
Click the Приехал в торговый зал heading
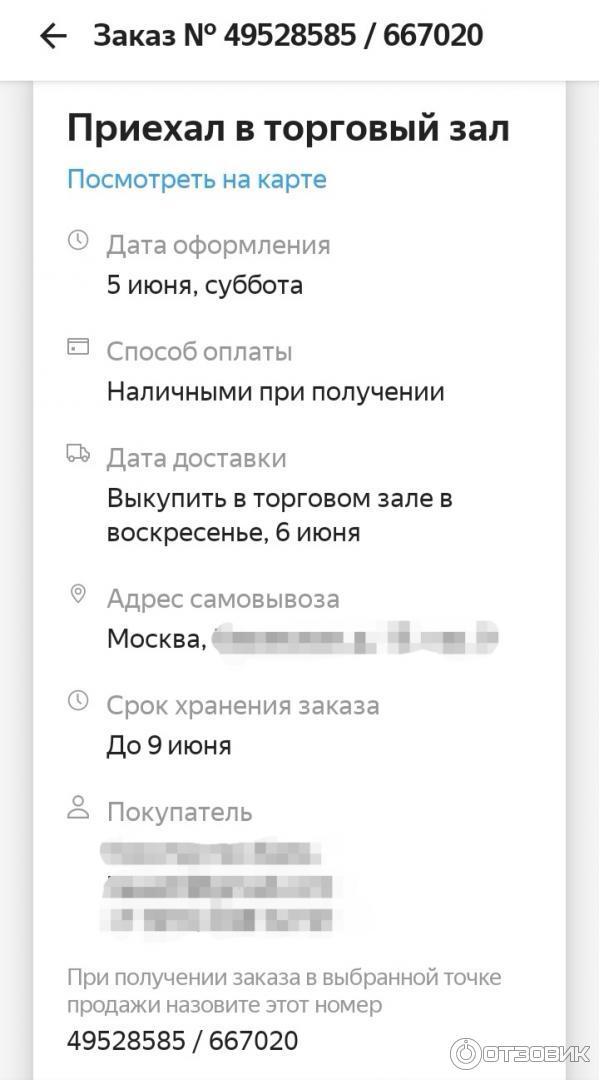coord(288,129)
